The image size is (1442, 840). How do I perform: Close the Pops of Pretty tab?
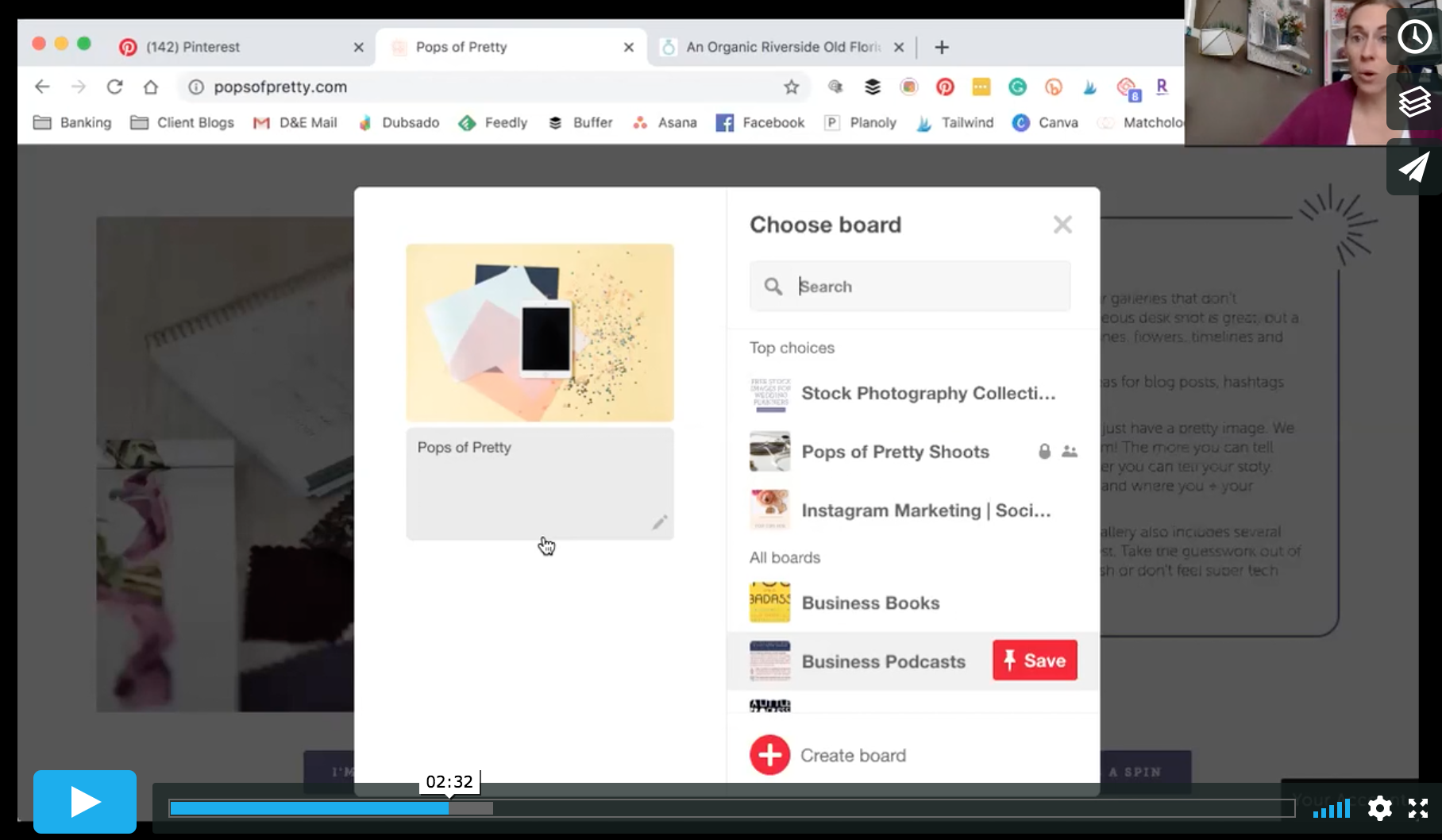(629, 47)
